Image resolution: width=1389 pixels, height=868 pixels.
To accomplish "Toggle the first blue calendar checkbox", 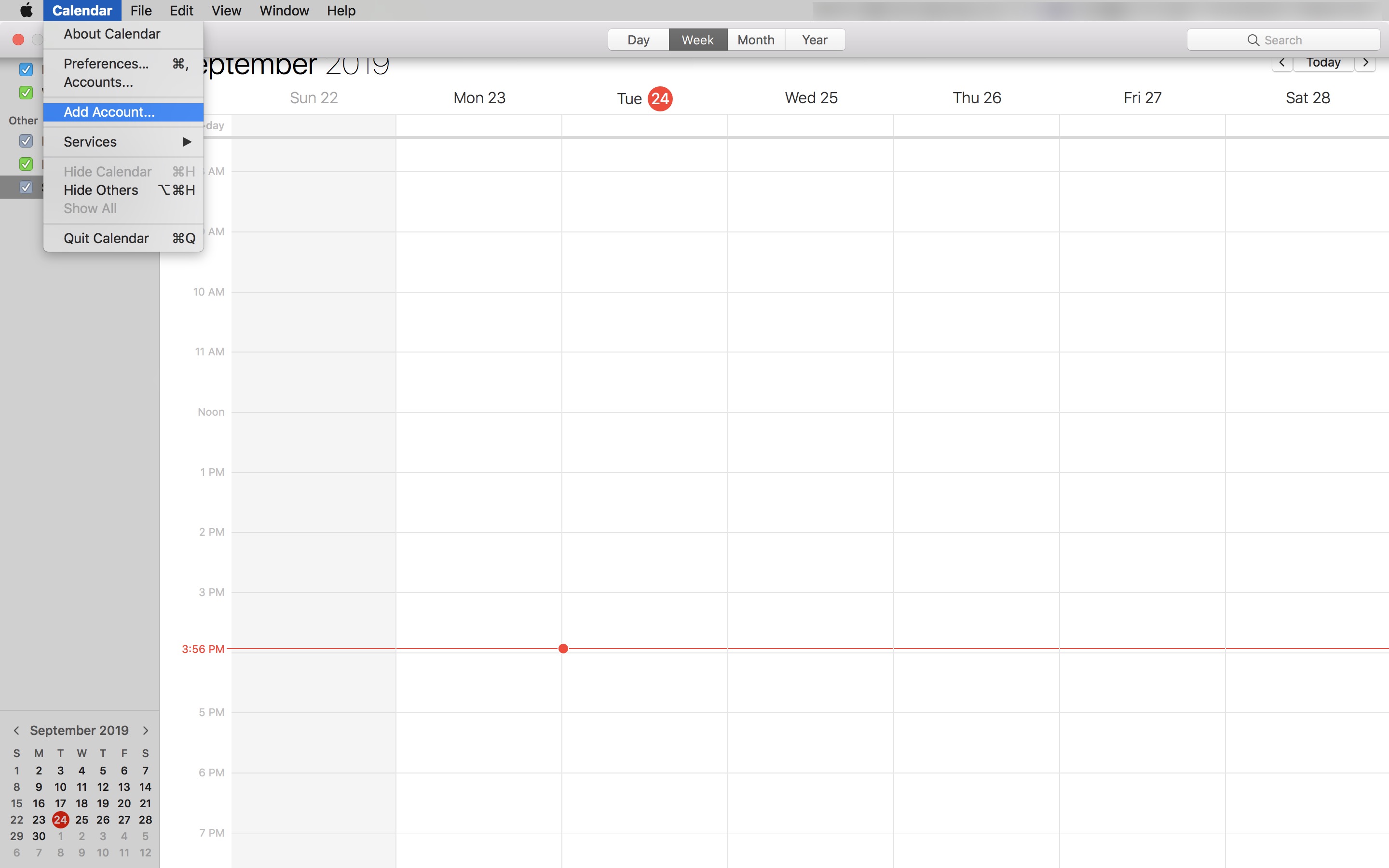I will point(26,69).
